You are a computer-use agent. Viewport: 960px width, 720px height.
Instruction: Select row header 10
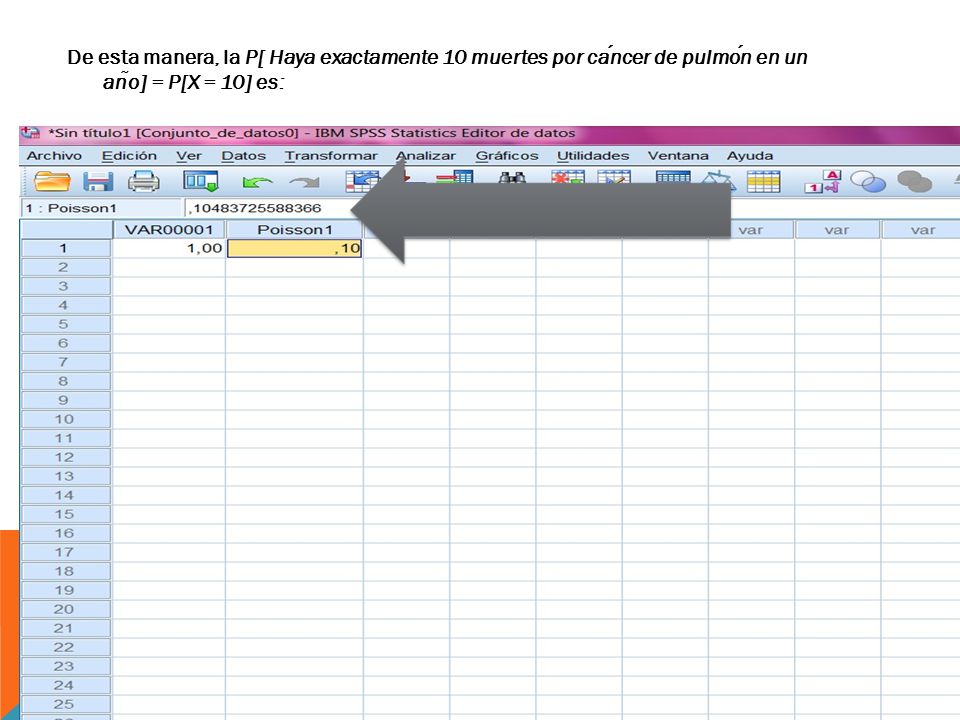(x=66, y=419)
